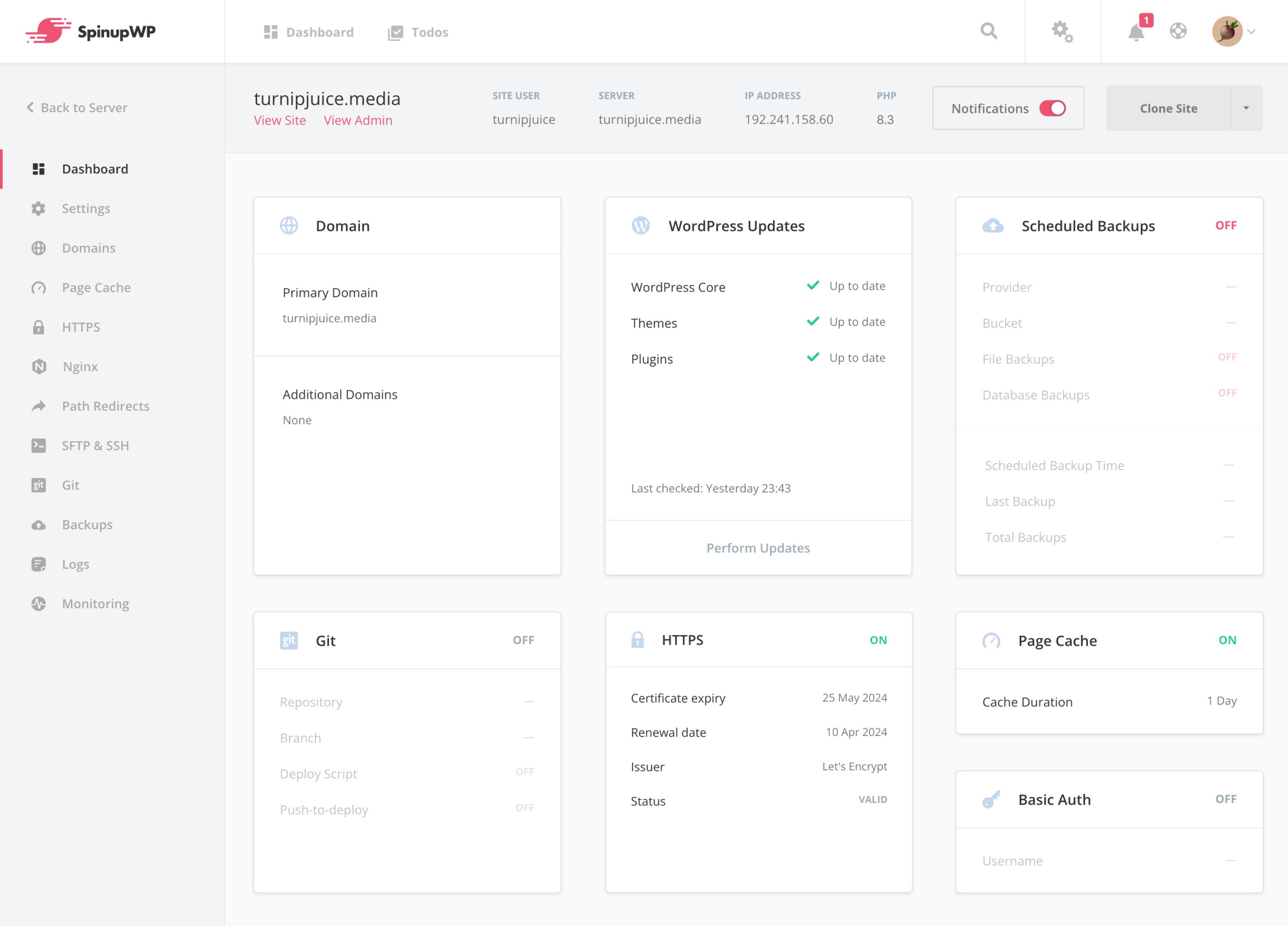This screenshot has width=1288, height=926.
Task: Click the Basic Auth OFF status
Action: click(x=1226, y=799)
